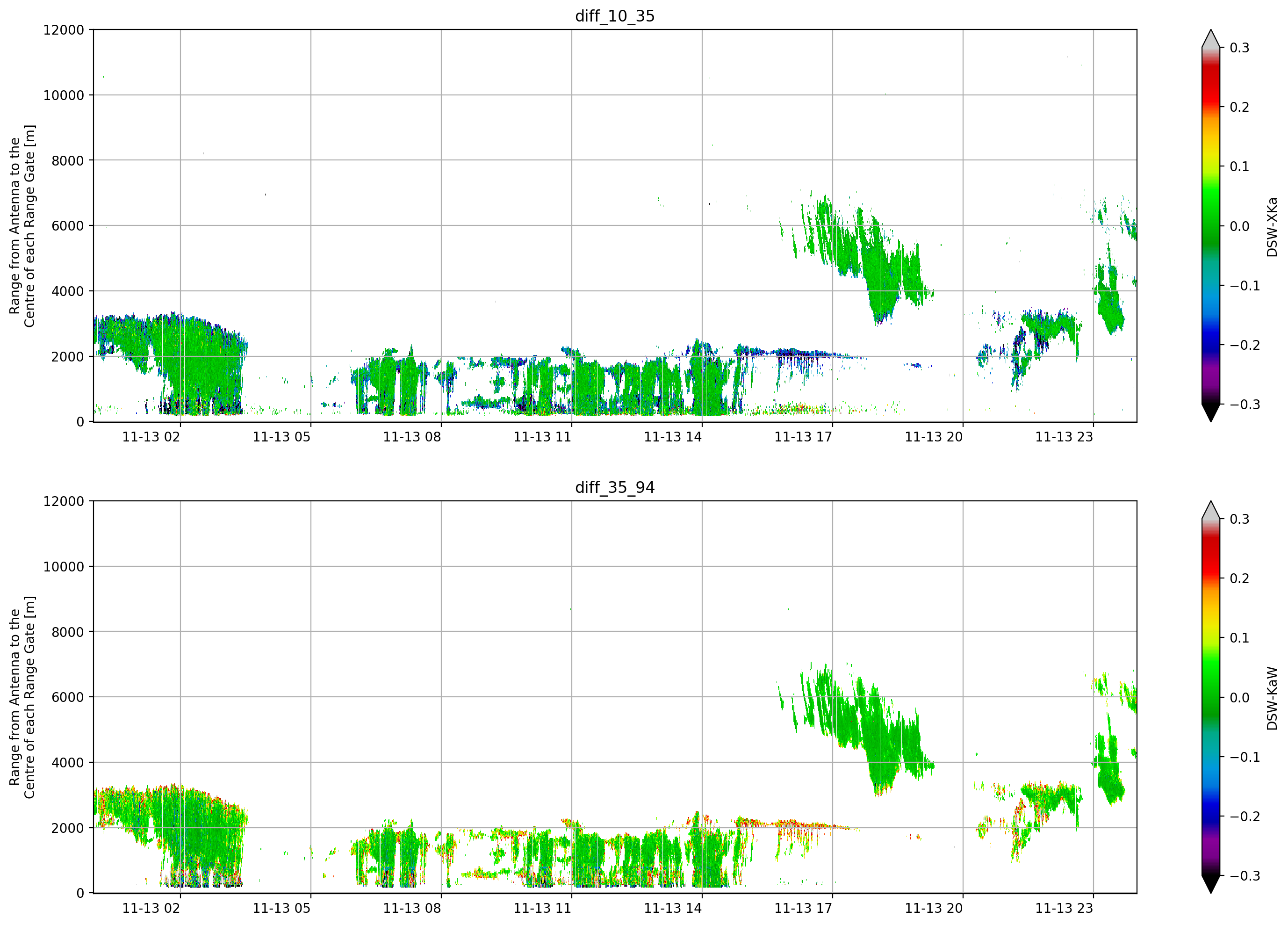Click the '6000' y-tick in diff_35_94 plot
Image resolution: width=1288 pixels, height=925 pixels.
pos(68,698)
